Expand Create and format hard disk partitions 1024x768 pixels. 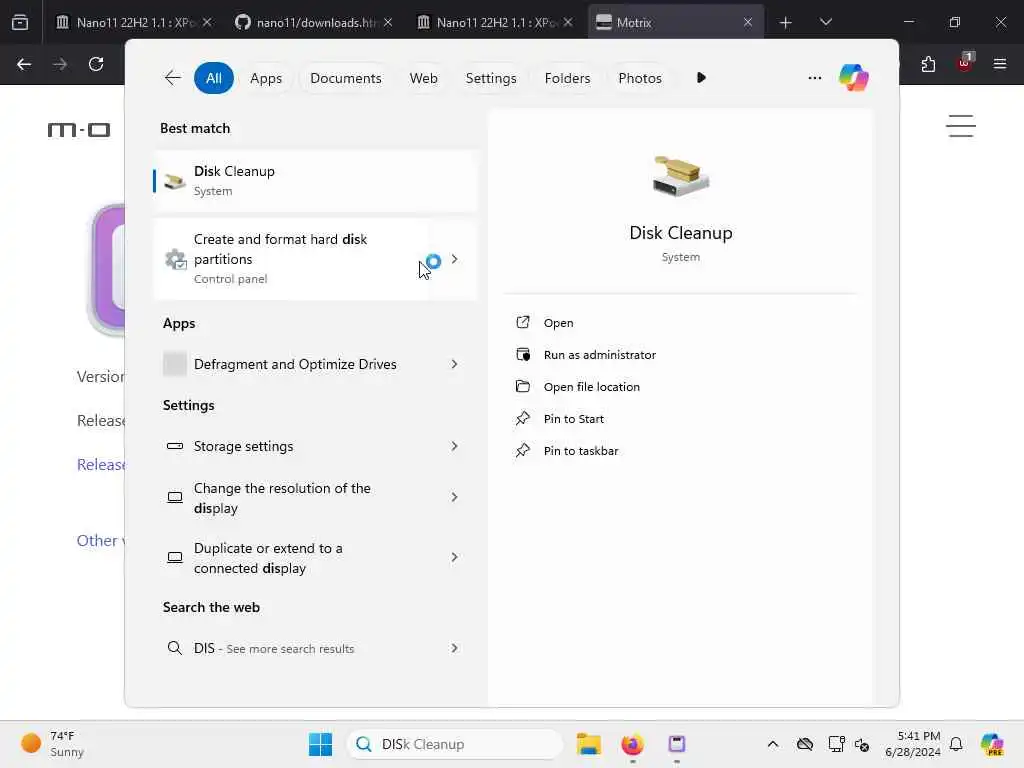pos(455,259)
